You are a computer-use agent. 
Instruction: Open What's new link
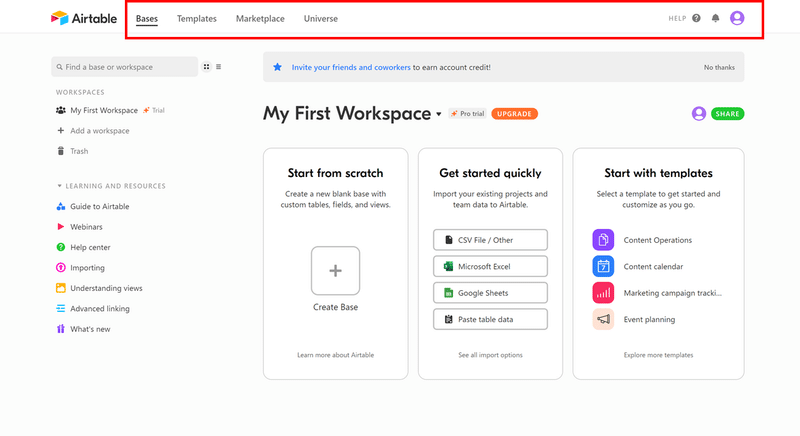90,329
